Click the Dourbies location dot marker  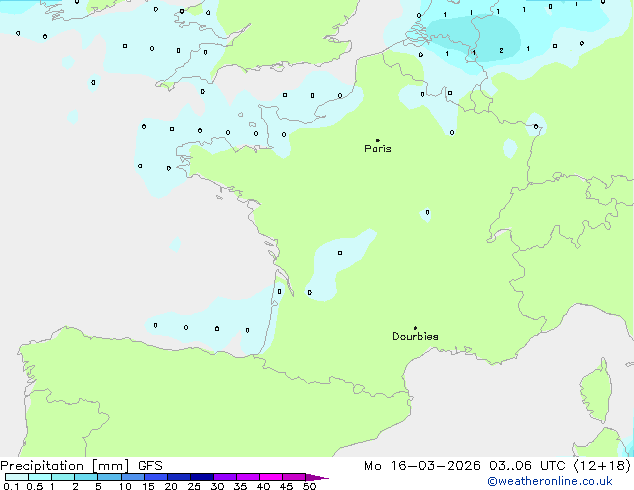(x=415, y=328)
